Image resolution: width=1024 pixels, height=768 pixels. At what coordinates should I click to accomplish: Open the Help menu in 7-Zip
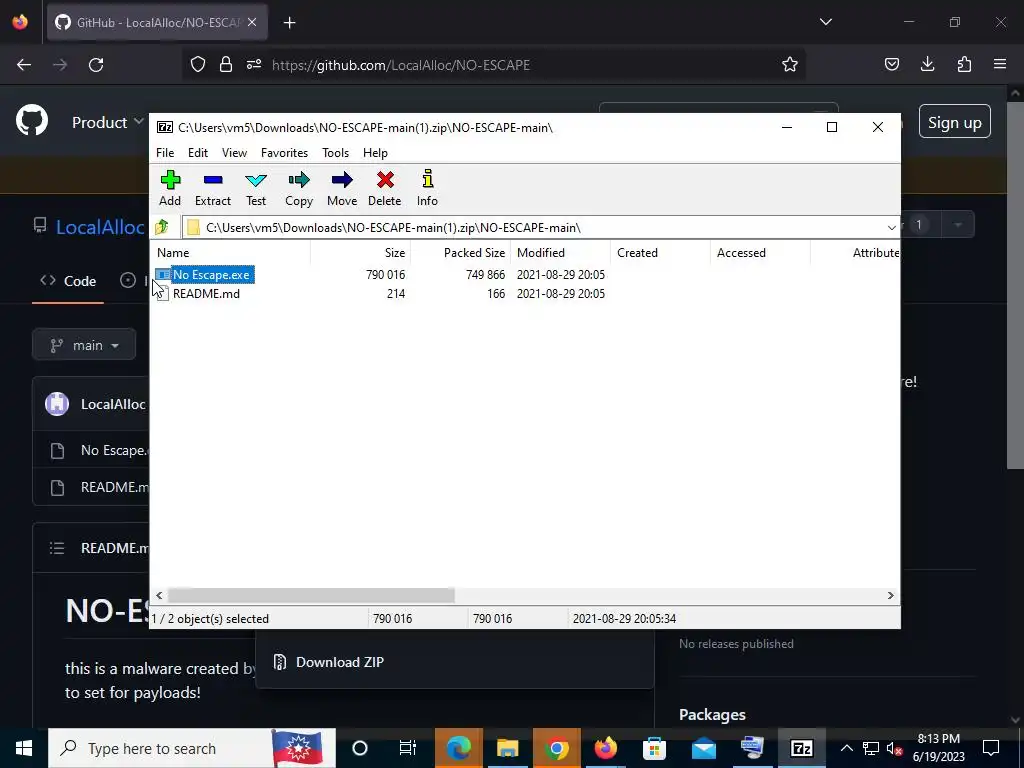(376, 153)
